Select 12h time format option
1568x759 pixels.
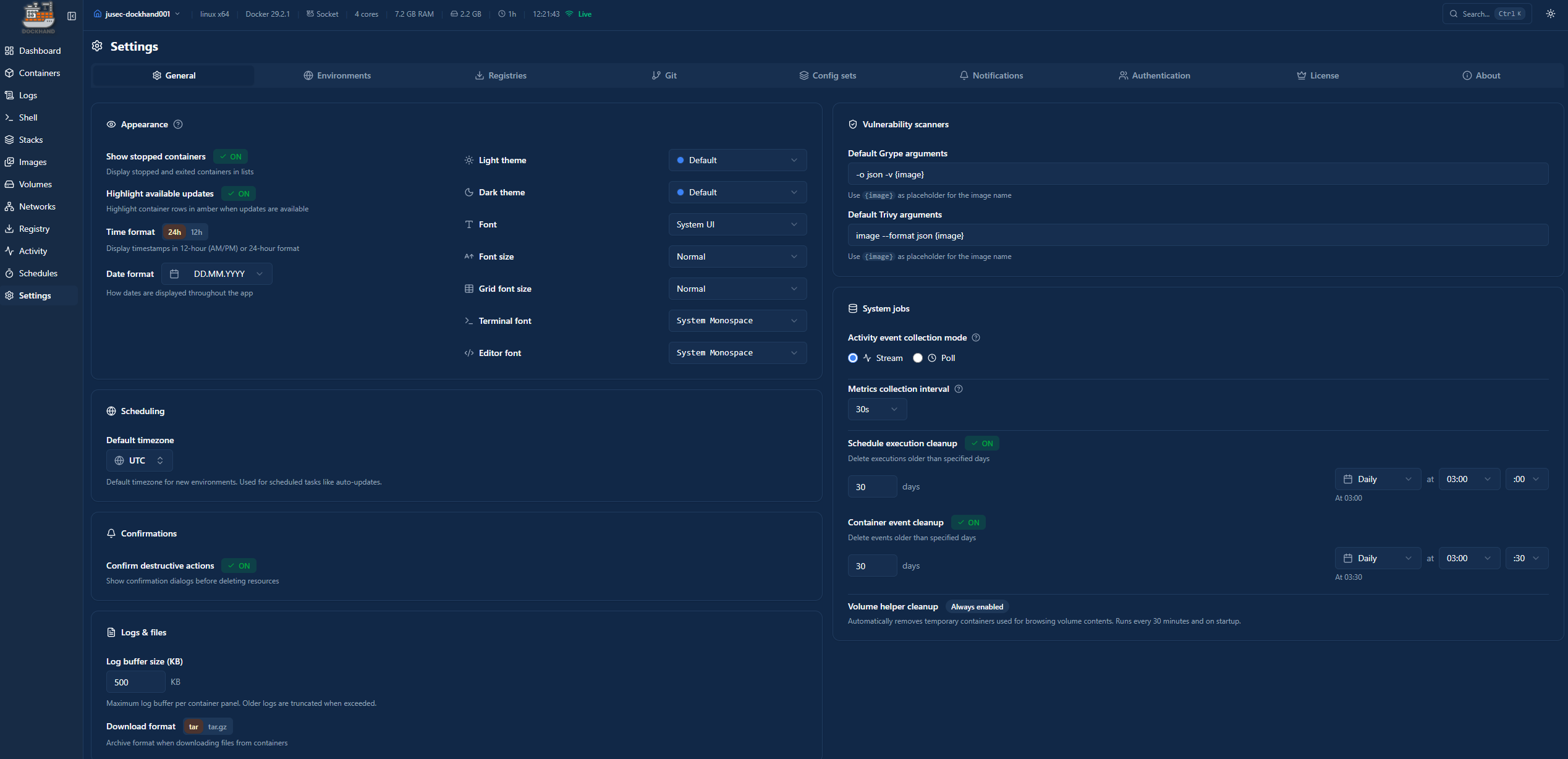click(x=197, y=232)
